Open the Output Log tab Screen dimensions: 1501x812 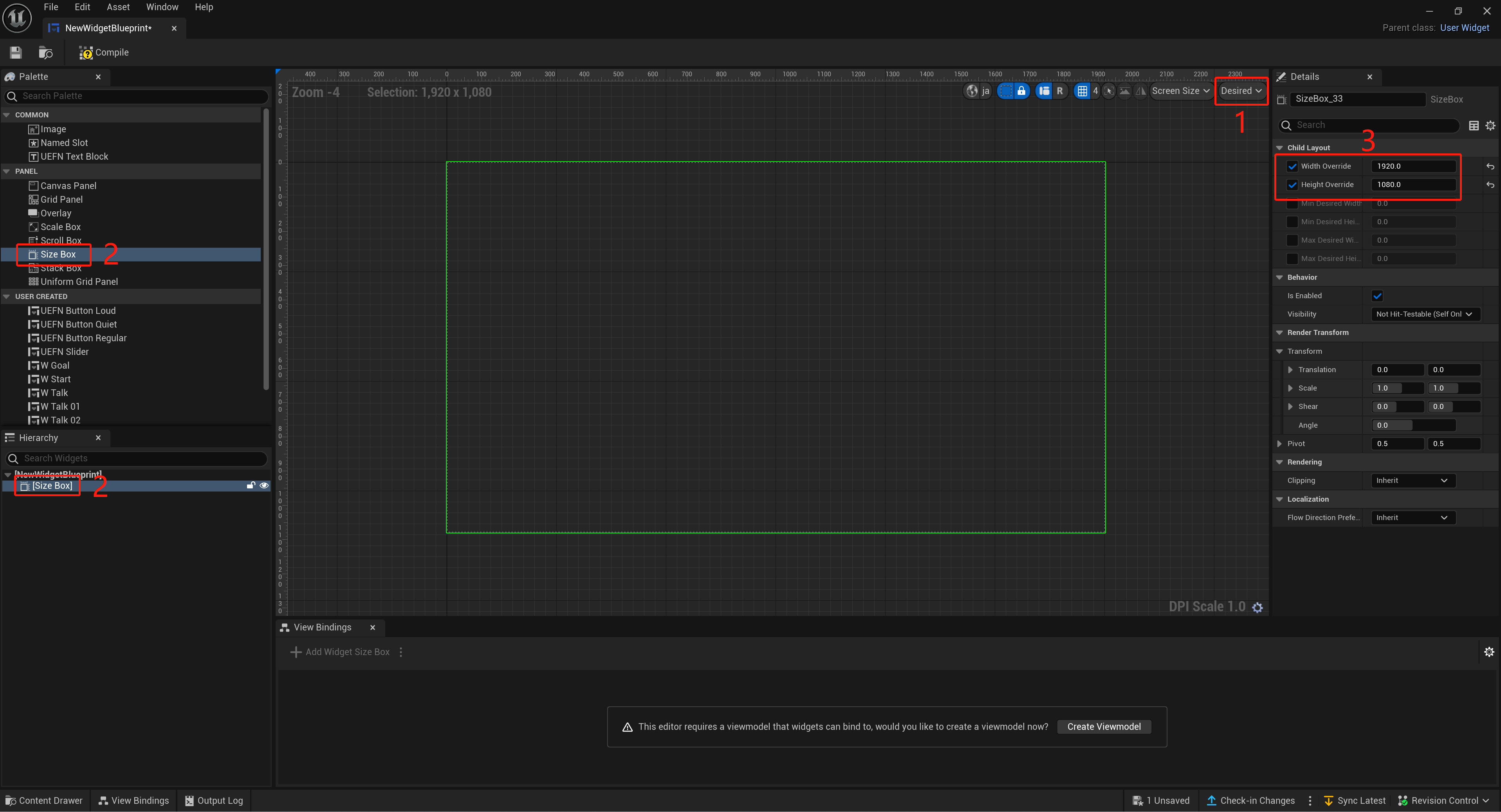[214, 800]
